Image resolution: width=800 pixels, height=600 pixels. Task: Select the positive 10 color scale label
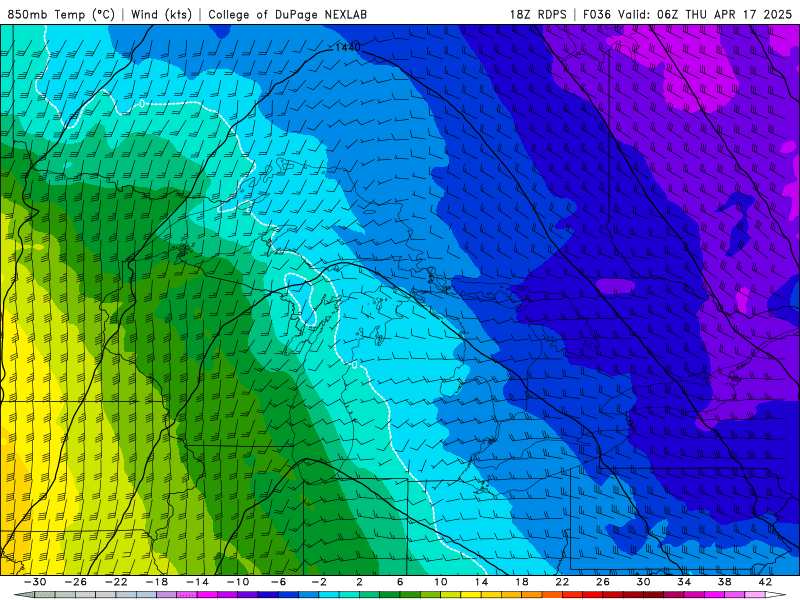tap(440, 582)
